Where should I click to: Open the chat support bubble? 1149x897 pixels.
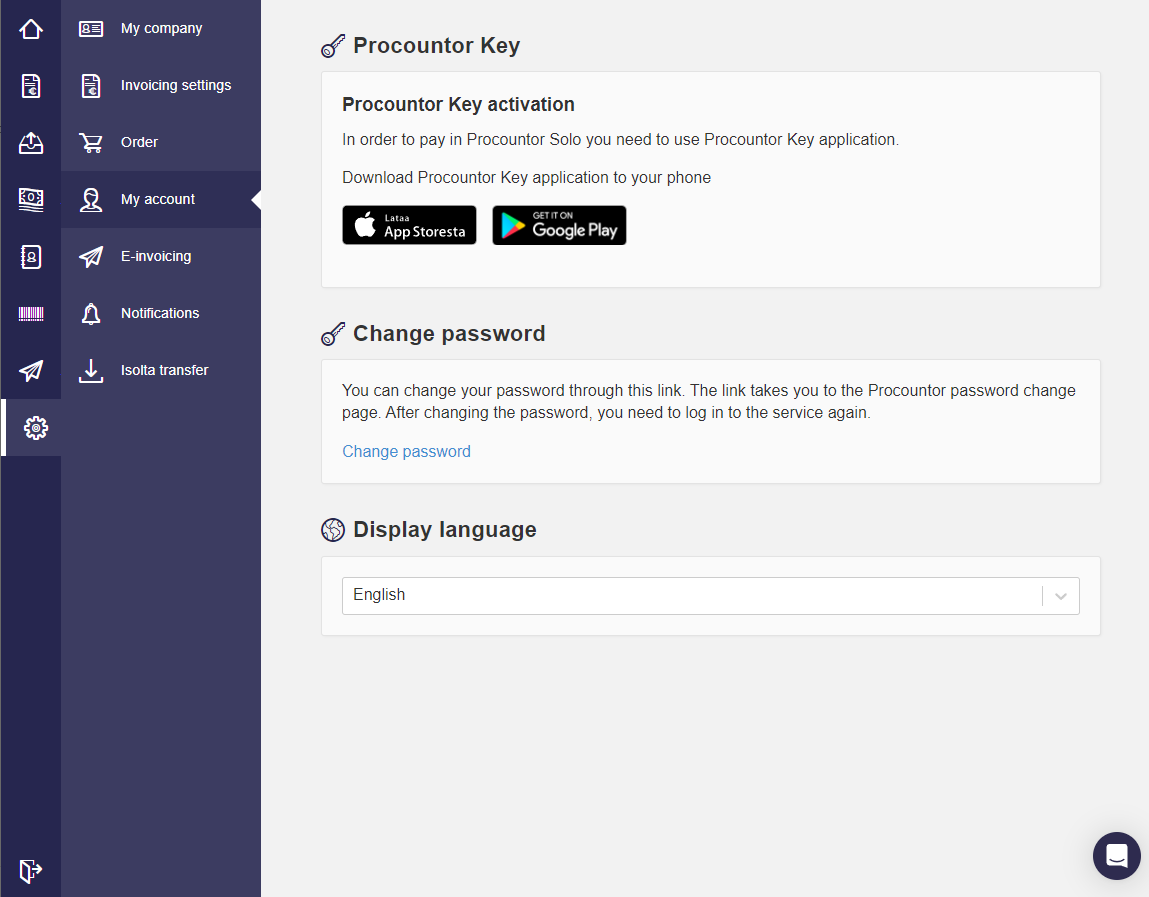point(1117,855)
